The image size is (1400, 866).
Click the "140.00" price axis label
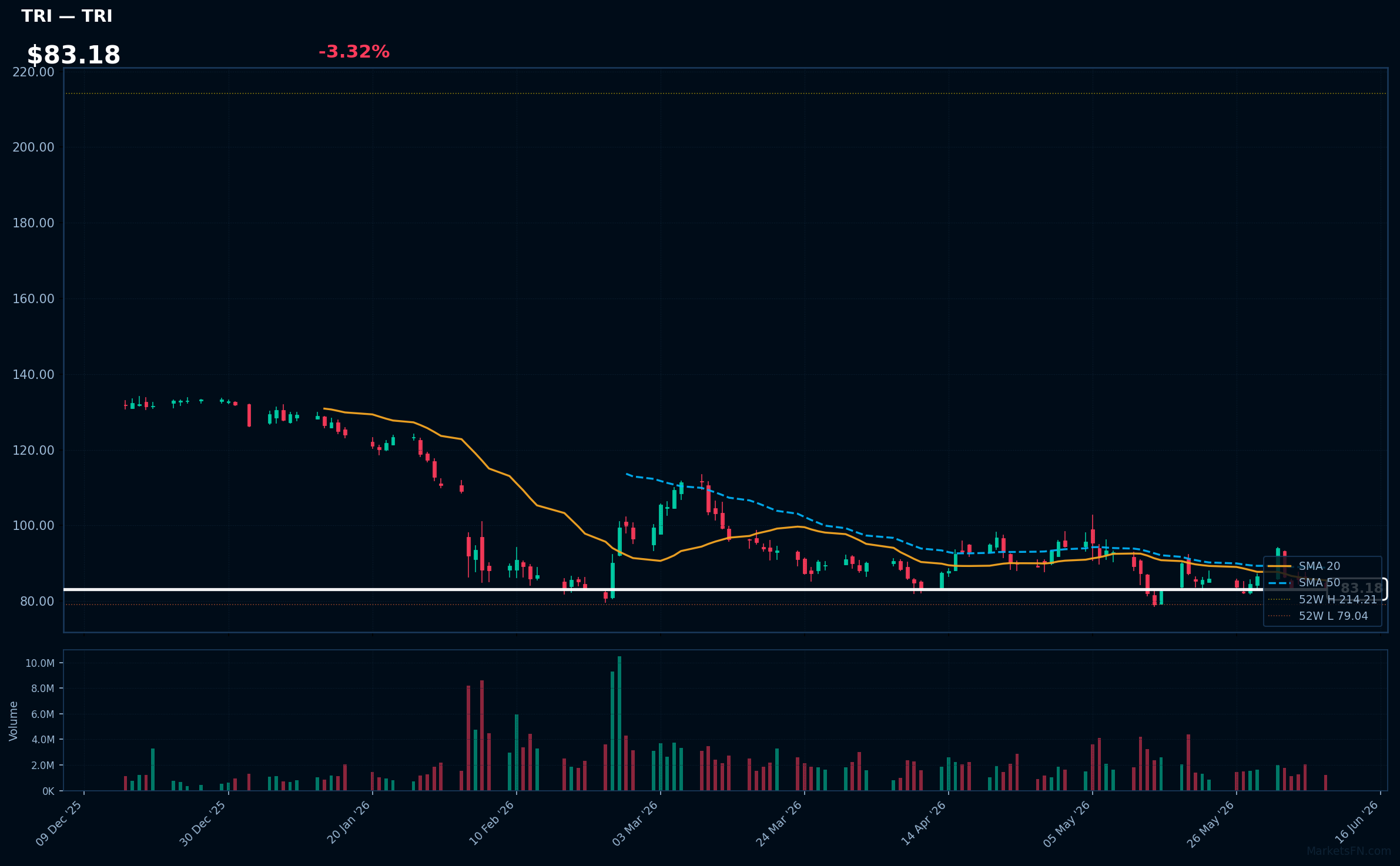[x=34, y=375]
